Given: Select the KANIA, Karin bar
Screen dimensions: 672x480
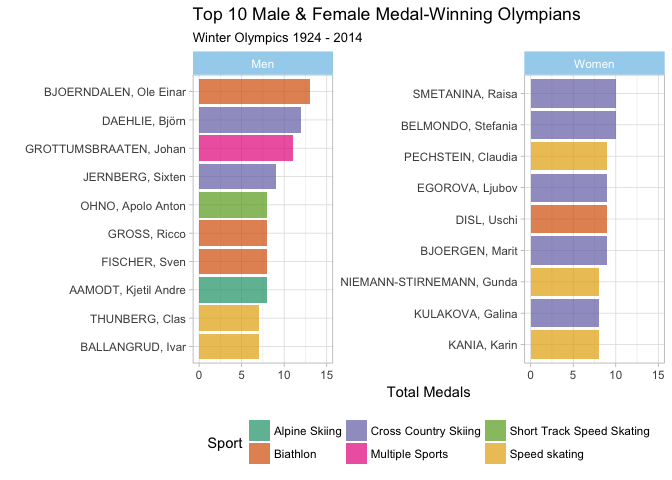Looking at the screenshot, I should pyautogui.click(x=564, y=345).
